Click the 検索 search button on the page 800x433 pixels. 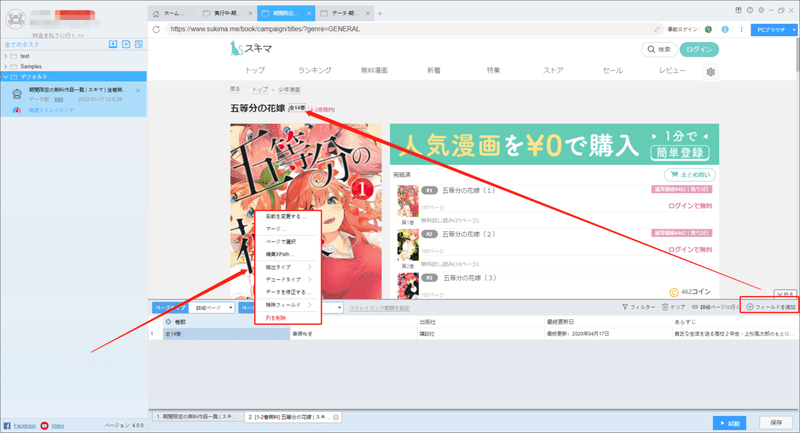coord(659,49)
